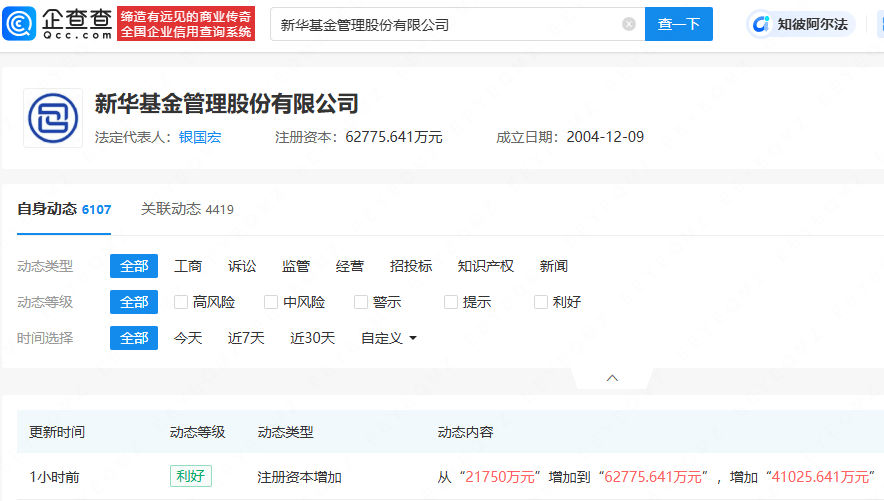The image size is (884, 501).
Task: Filter by 近7天 time range
Action: pos(246,338)
